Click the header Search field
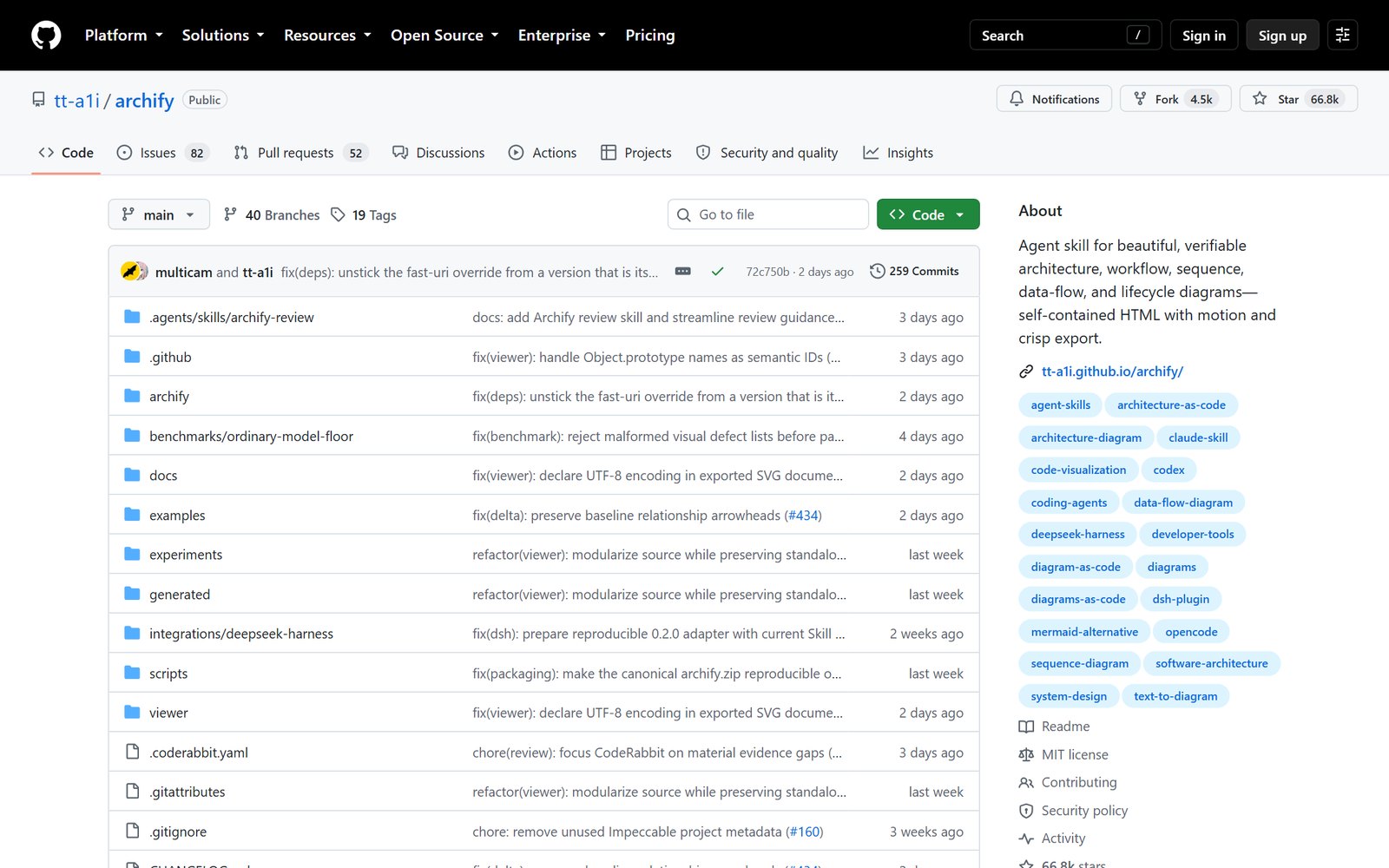This screenshot has height=868, width=1389. pos(1065,36)
